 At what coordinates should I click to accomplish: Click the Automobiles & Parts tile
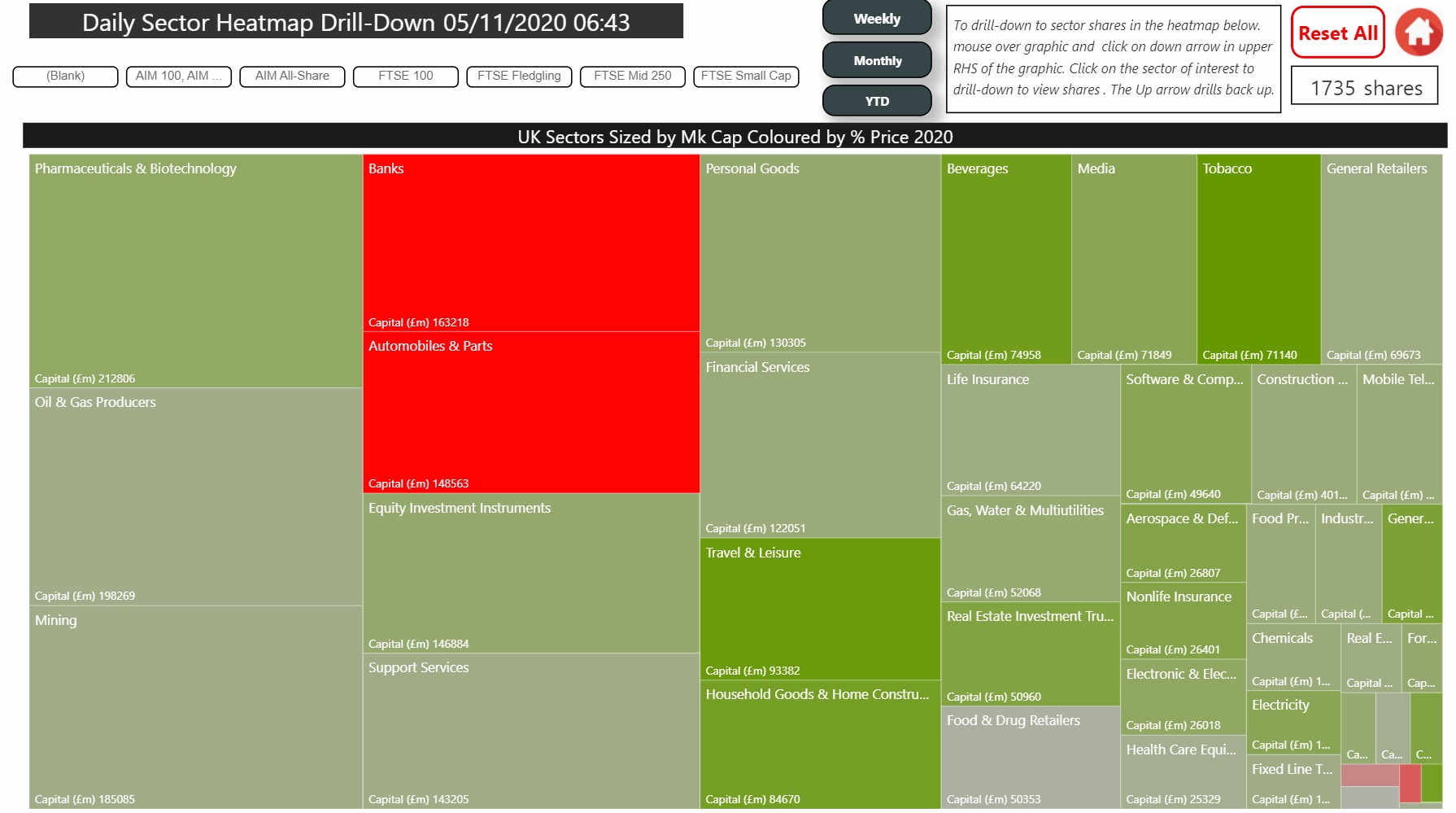(531, 413)
